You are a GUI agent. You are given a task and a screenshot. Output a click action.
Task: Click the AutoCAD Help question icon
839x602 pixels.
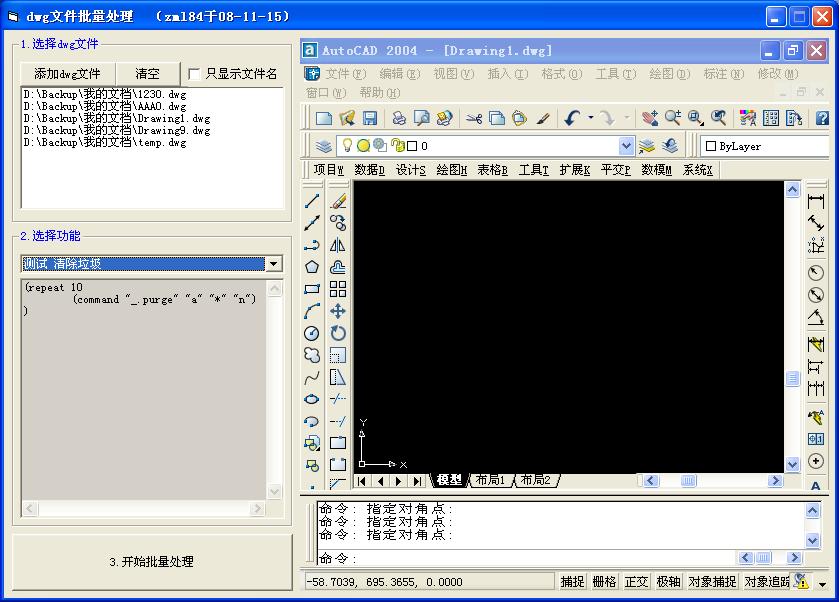pyautogui.click(x=822, y=118)
